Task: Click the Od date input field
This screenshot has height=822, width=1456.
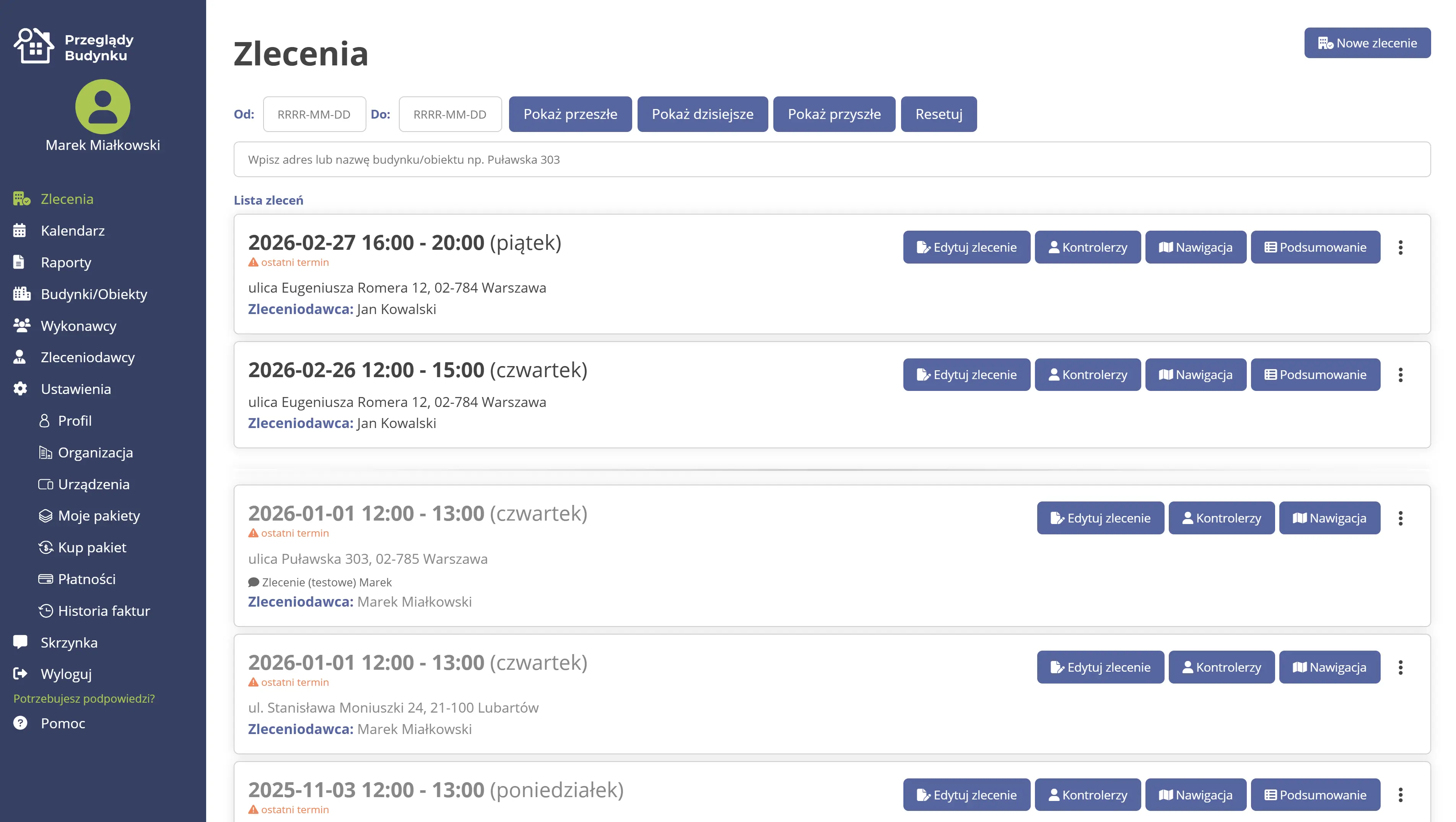Action: tap(314, 114)
